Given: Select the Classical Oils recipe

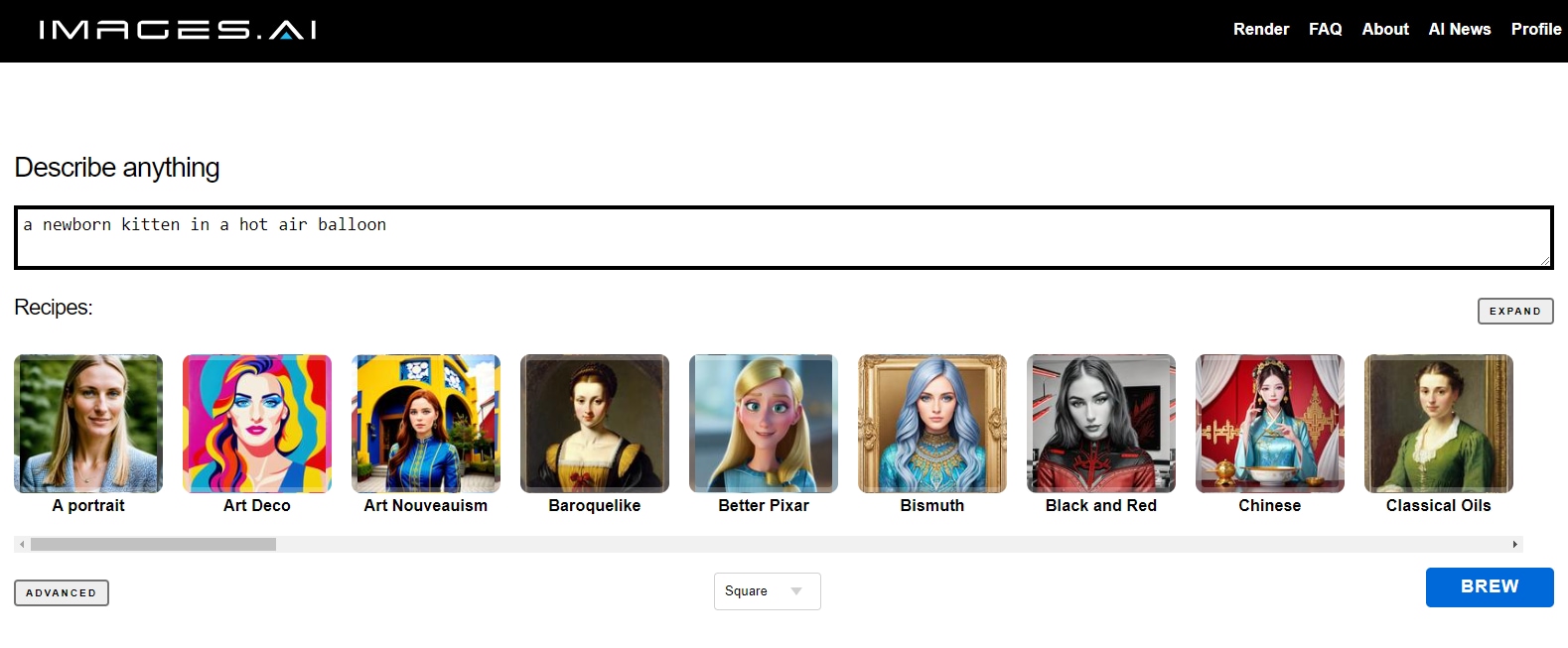Looking at the screenshot, I should (1439, 424).
